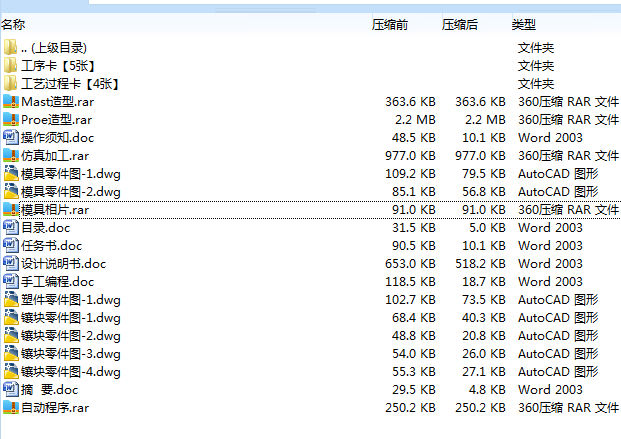Click the 自动程序.rar archive icon
This screenshot has width=621, height=439.
click(11, 407)
